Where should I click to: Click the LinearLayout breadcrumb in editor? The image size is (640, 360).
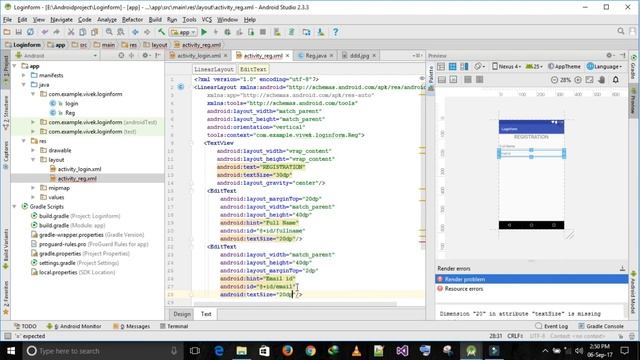pyautogui.click(x=214, y=69)
